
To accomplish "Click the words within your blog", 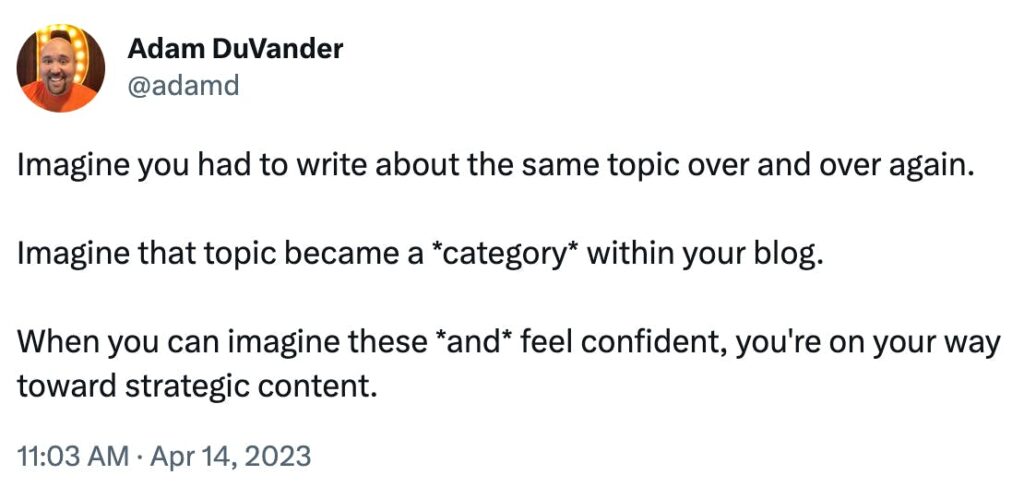I will pos(701,254).
